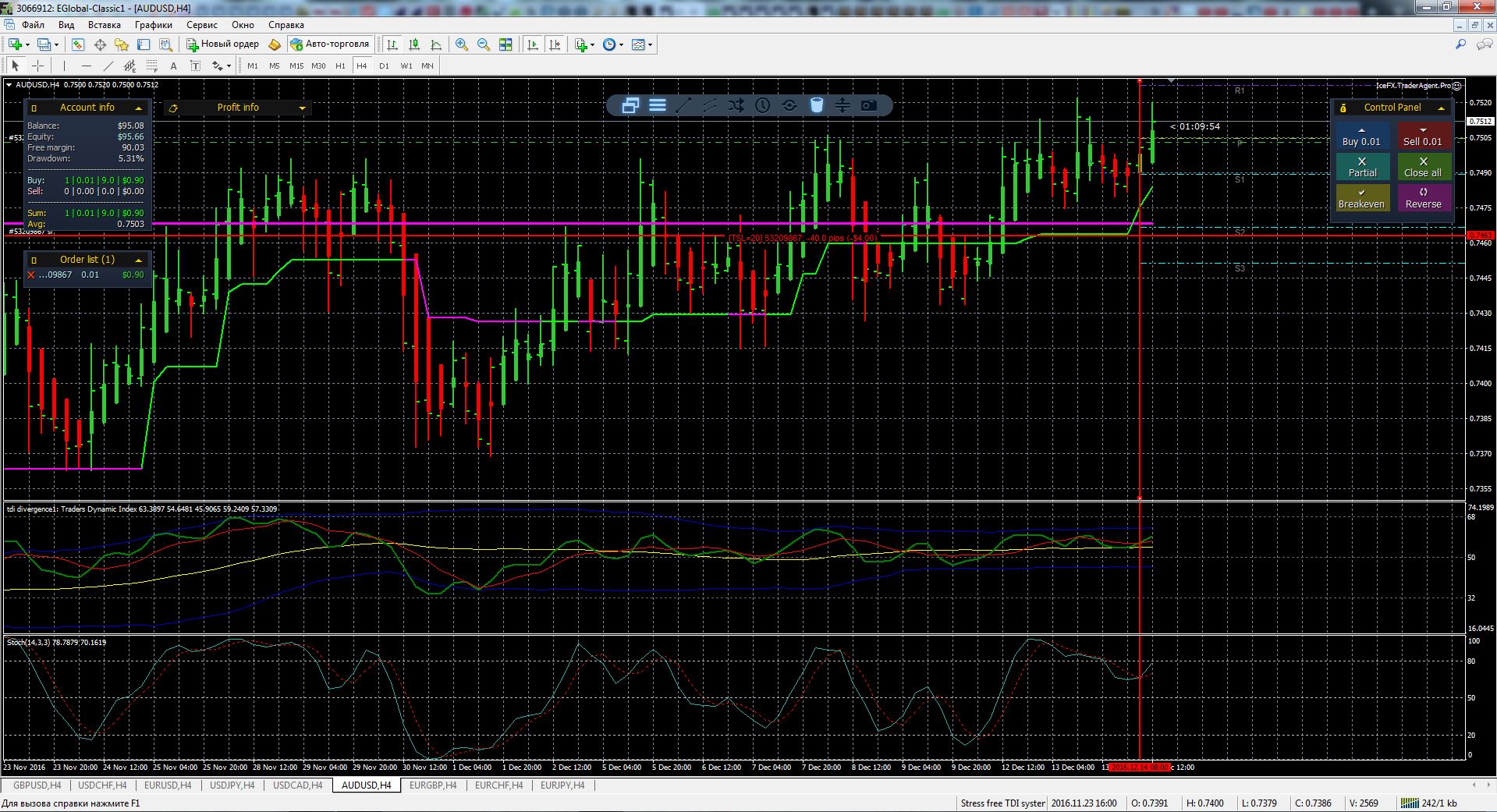Click Новый ордер new order button
This screenshot has width=1497, height=812.
(222, 44)
